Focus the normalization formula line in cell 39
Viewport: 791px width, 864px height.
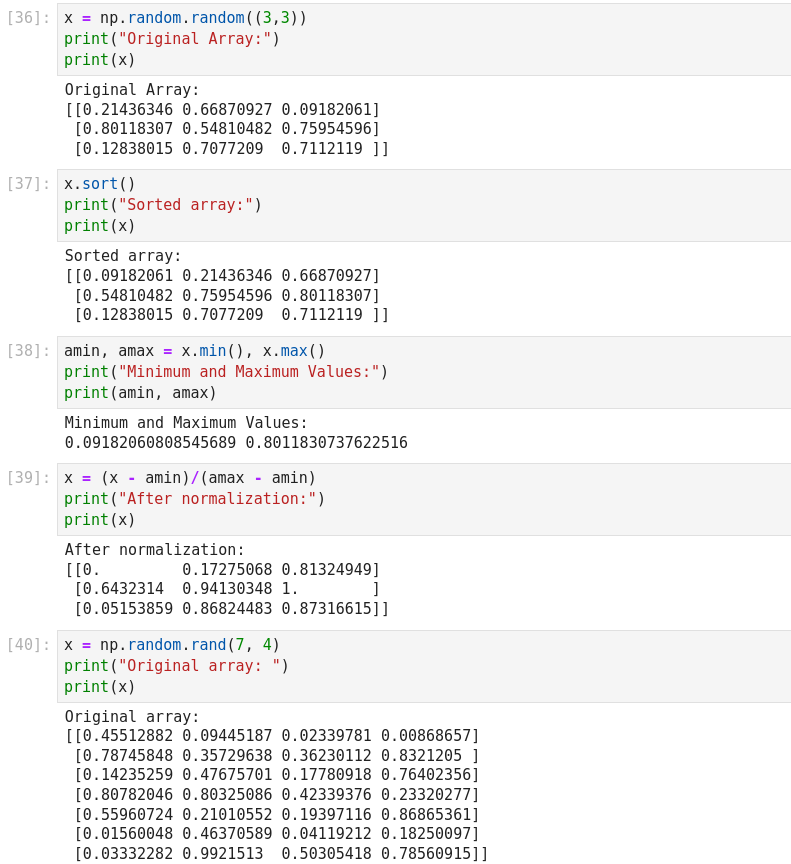[x=190, y=478]
